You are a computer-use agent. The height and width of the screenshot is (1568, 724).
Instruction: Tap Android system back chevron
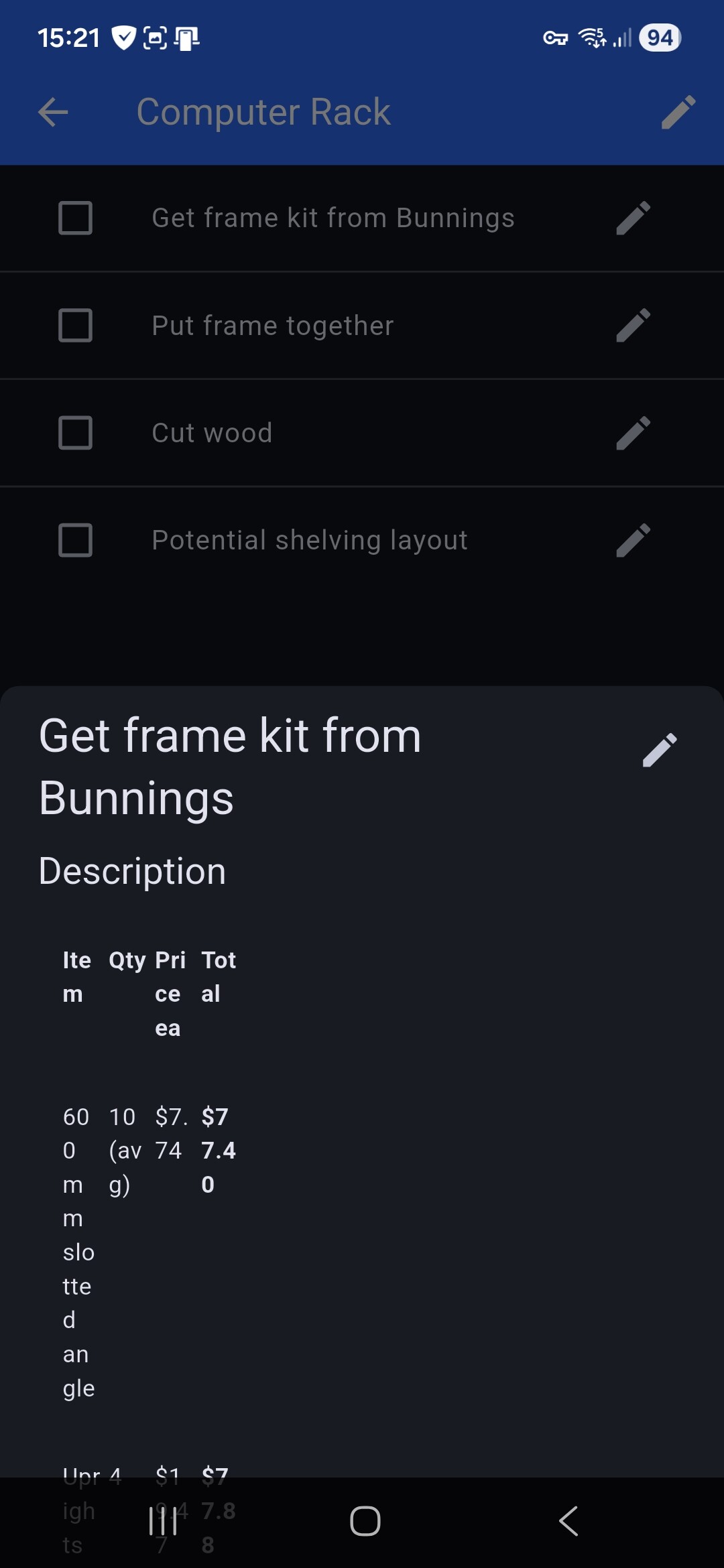point(568,1521)
